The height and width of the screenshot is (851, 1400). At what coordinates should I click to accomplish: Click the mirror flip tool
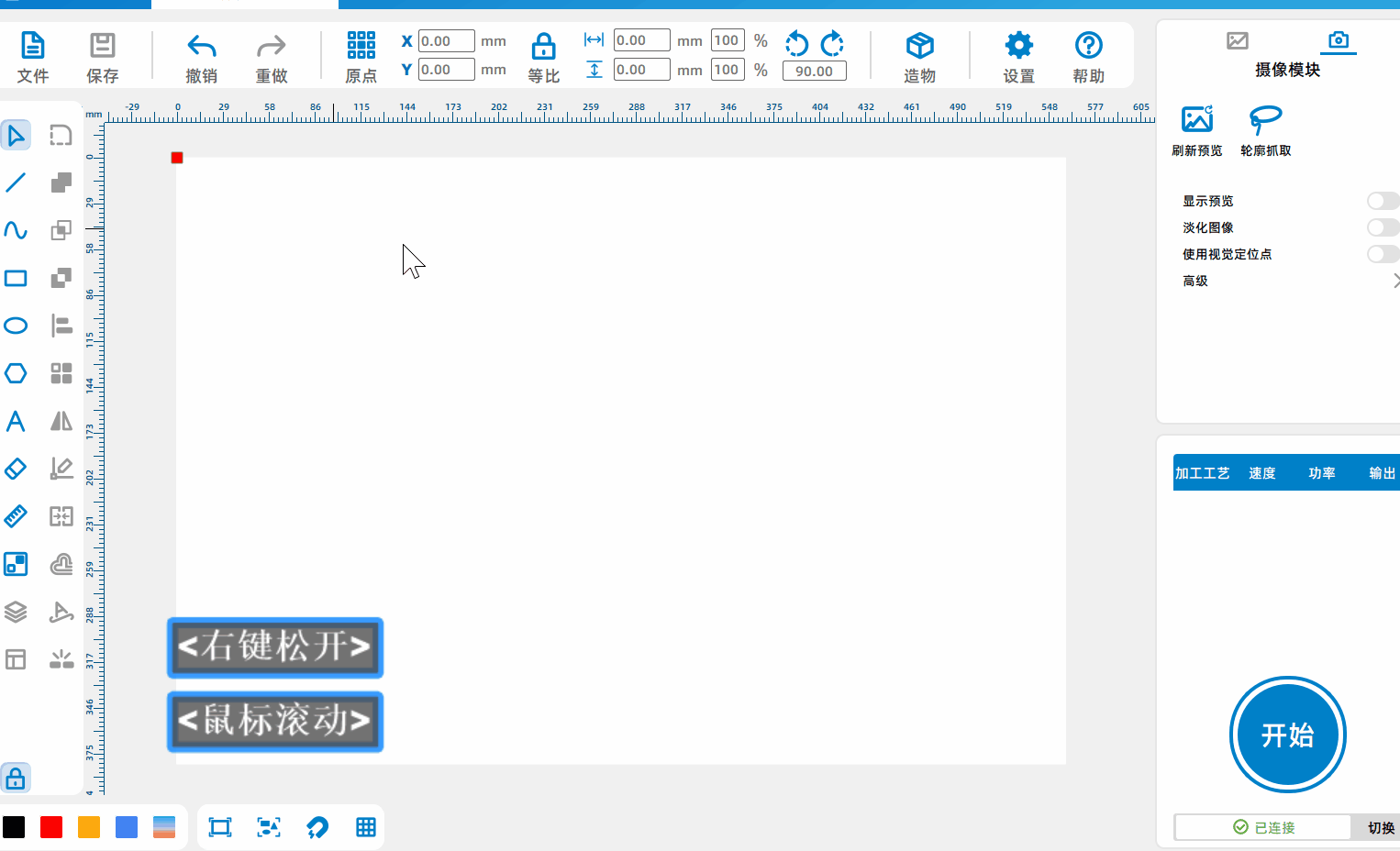pos(61,421)
